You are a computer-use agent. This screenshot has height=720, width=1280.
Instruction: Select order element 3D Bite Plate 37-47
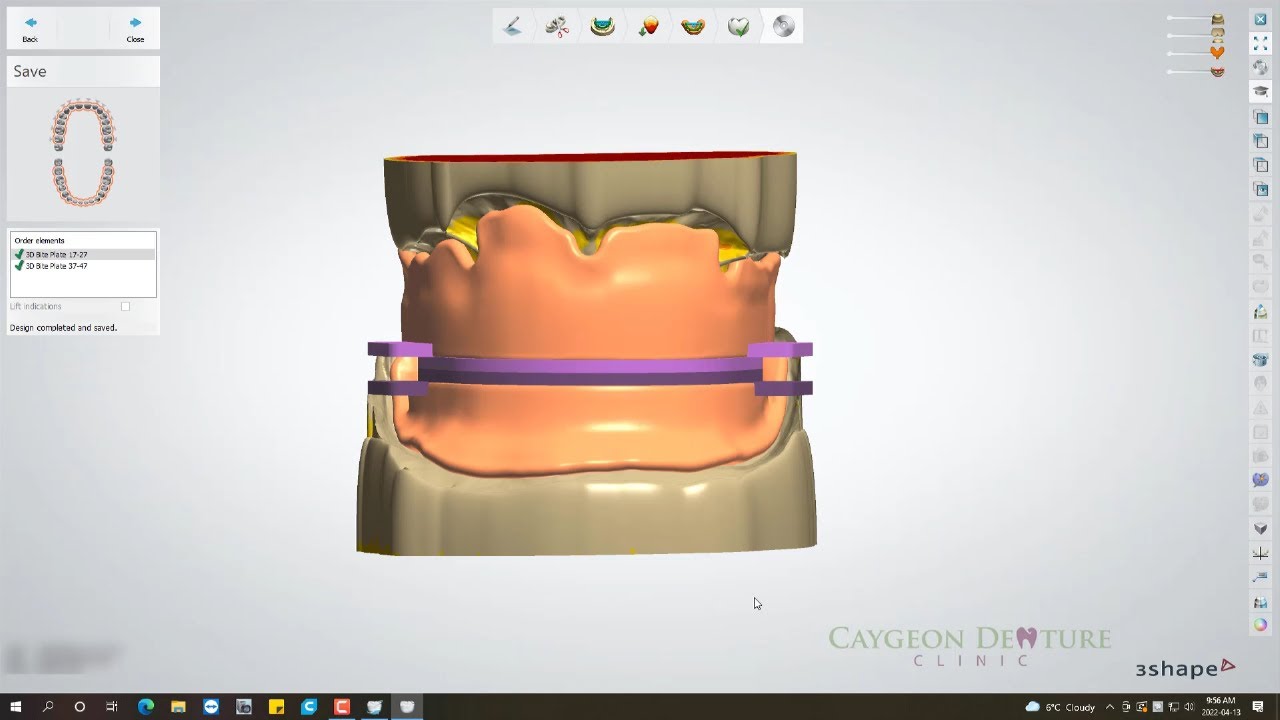click(x=83, y=266)
